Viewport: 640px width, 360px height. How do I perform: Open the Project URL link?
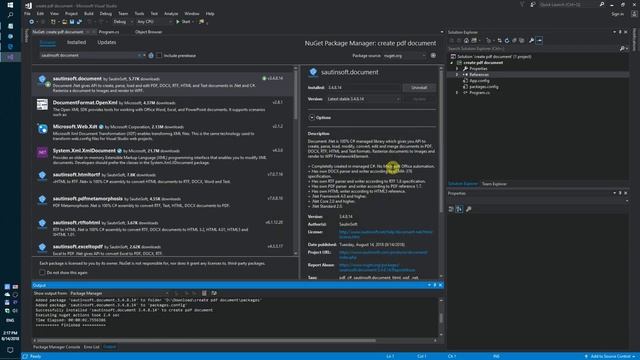click(383, 255)
